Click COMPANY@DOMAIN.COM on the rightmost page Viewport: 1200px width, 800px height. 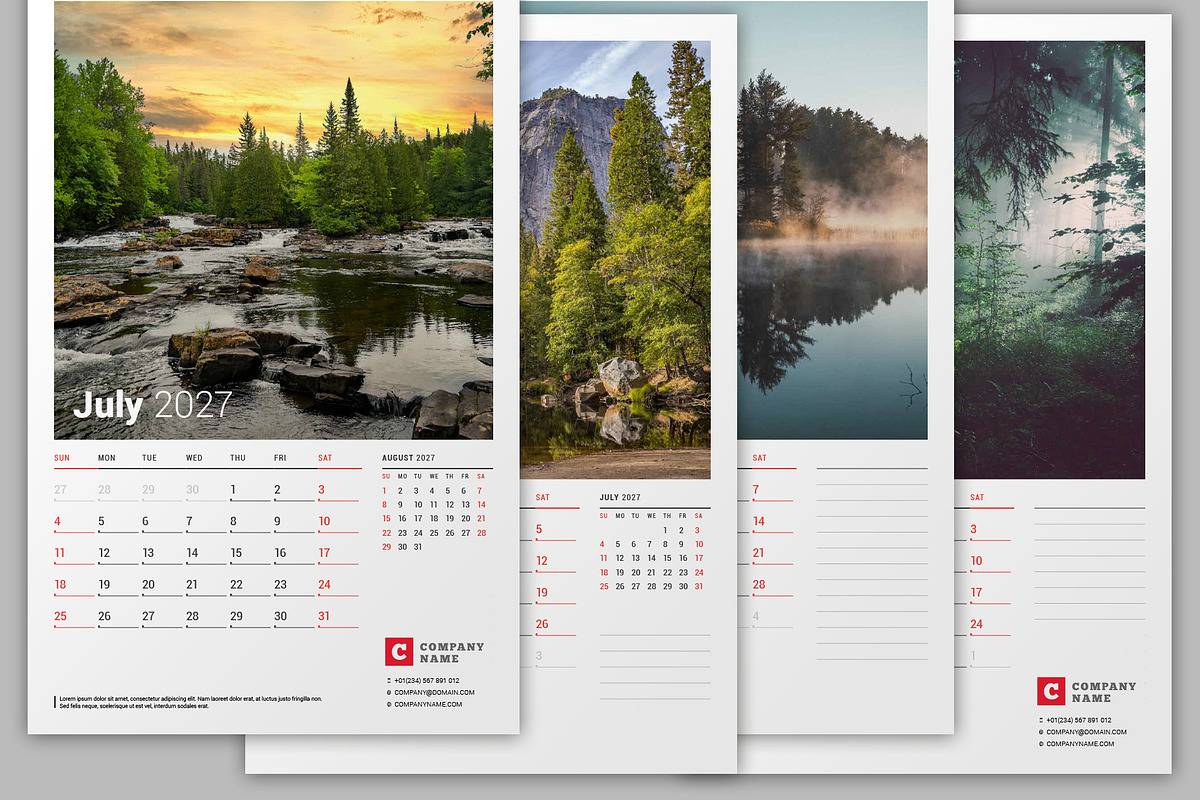click(x=1086, y=732)
